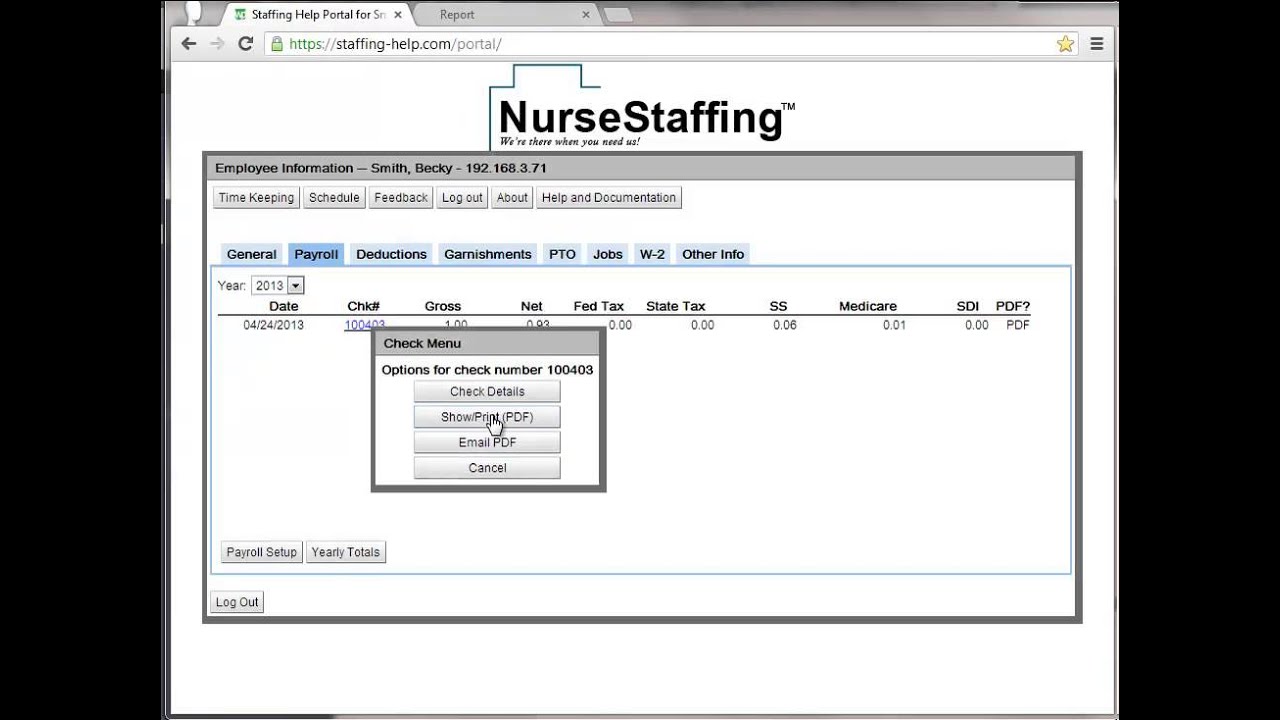Click the Medicare value 0.01
The image size is (1280, 720).
pyautogui.click(x=894, y=325)
